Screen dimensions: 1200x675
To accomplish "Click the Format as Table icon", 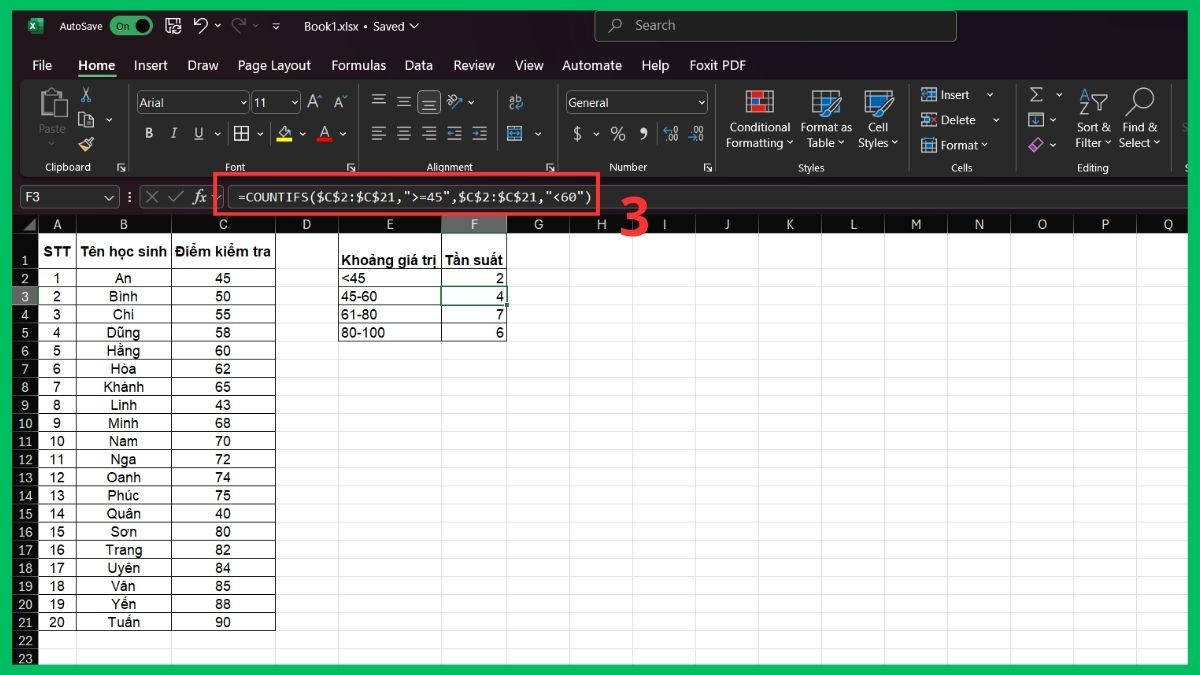I will coord(825,118).
